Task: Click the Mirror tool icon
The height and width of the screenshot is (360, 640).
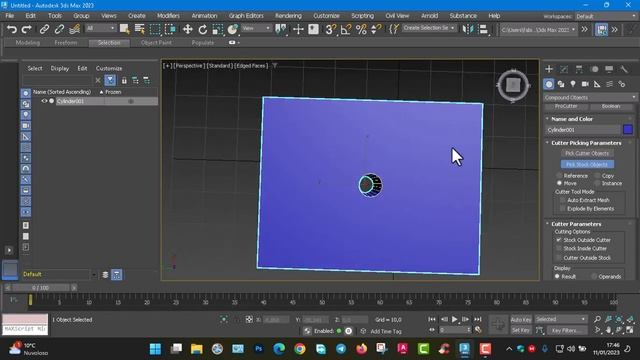Action: [x=467, y=29]
